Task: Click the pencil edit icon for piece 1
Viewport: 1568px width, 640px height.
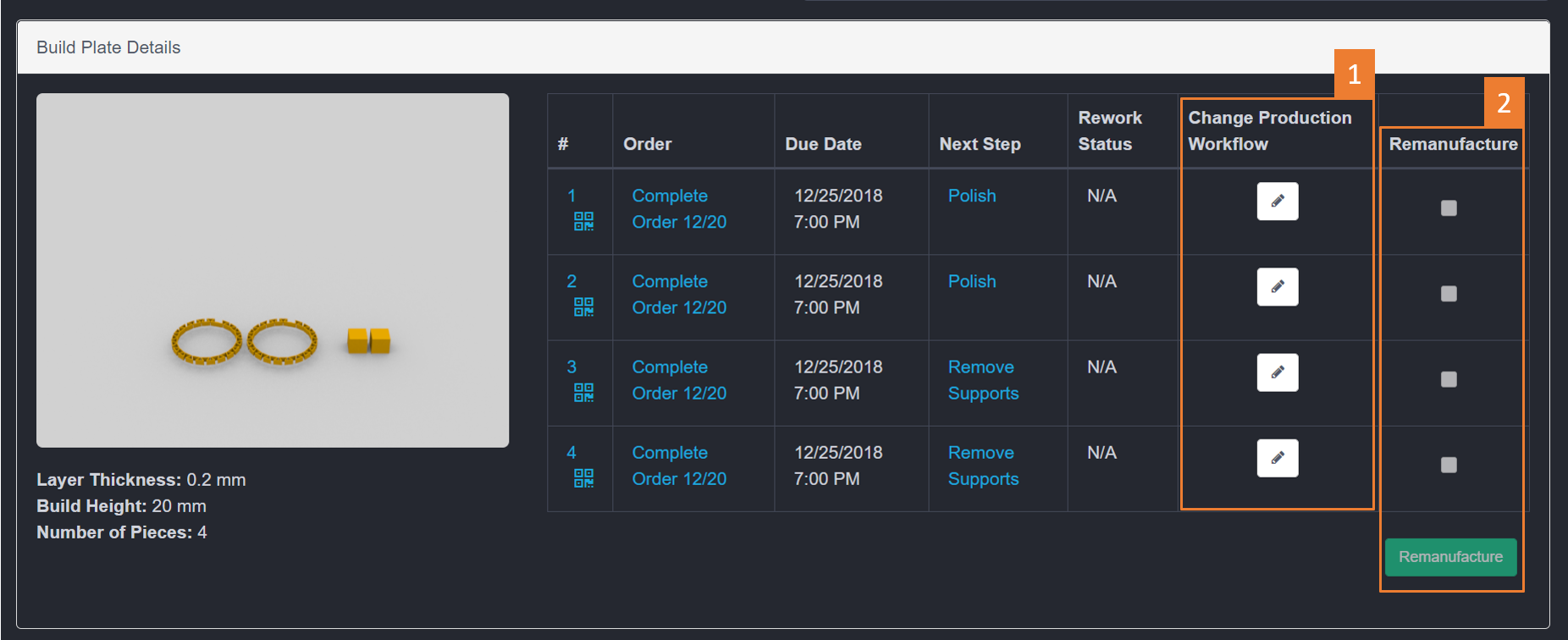Action: coord(1277,201)
